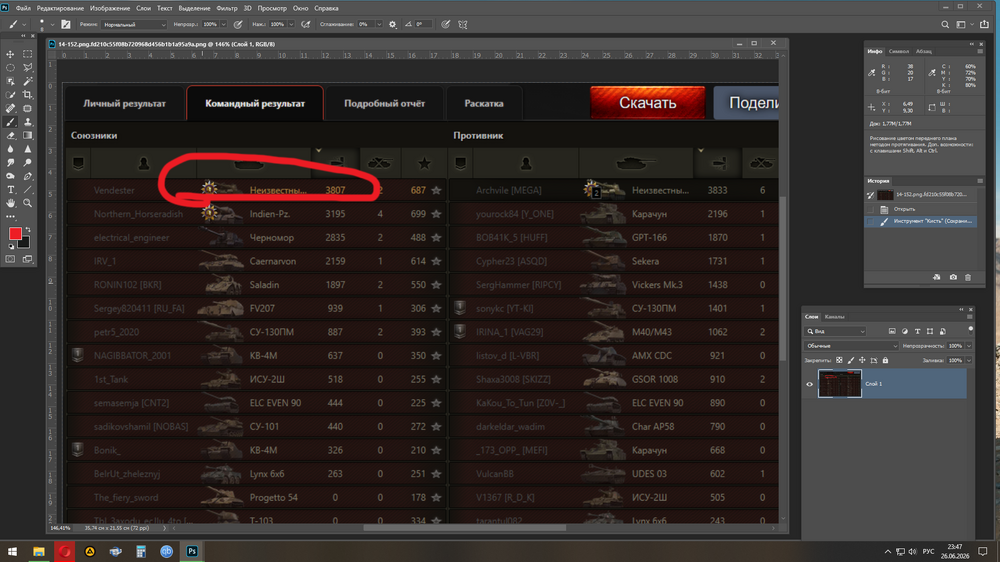Viewport: 1000px width, 562px height.
Task: Switch to the Абзац tab
Action: [923, 51]
